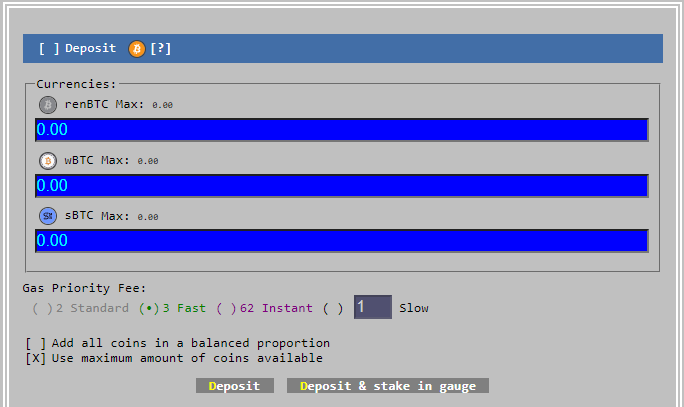This screenshot has width=684, height=407.
Task: Select the custom Slow gas fee radio
Action: tap(333, 308)
